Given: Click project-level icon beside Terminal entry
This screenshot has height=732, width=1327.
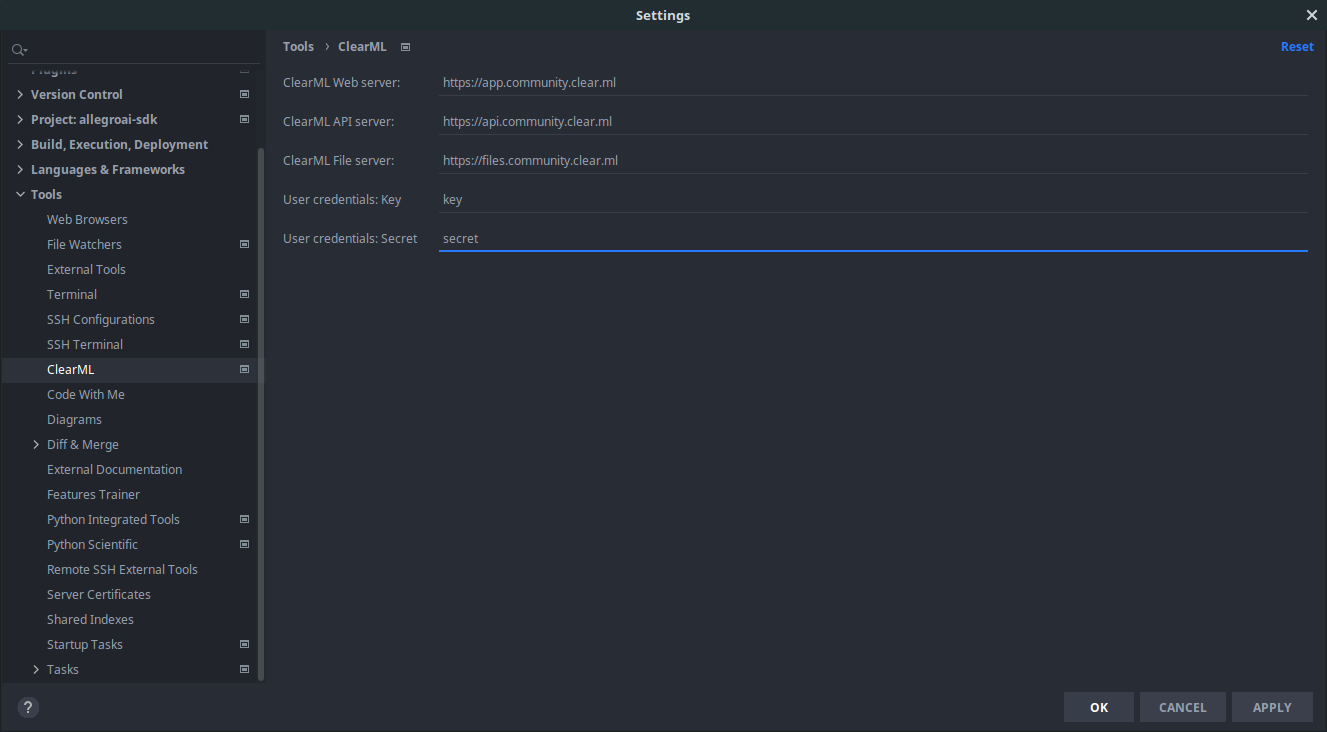Looking at the screenshot, I should [244, 294].
